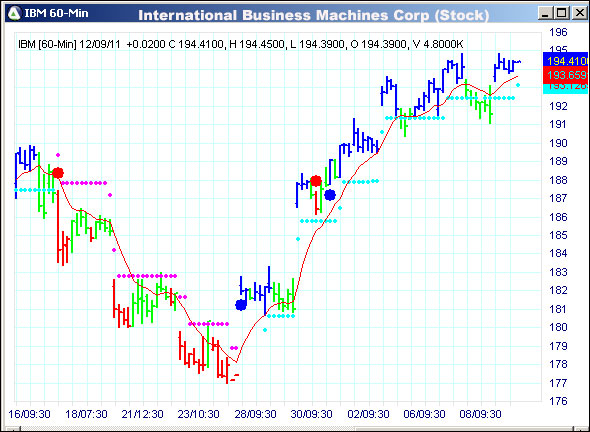This screenshot has width=590, height=432.
Task: Click the big blue dot marker near 28/09:30
Action: pyautogui.click(x=241, y=305)
